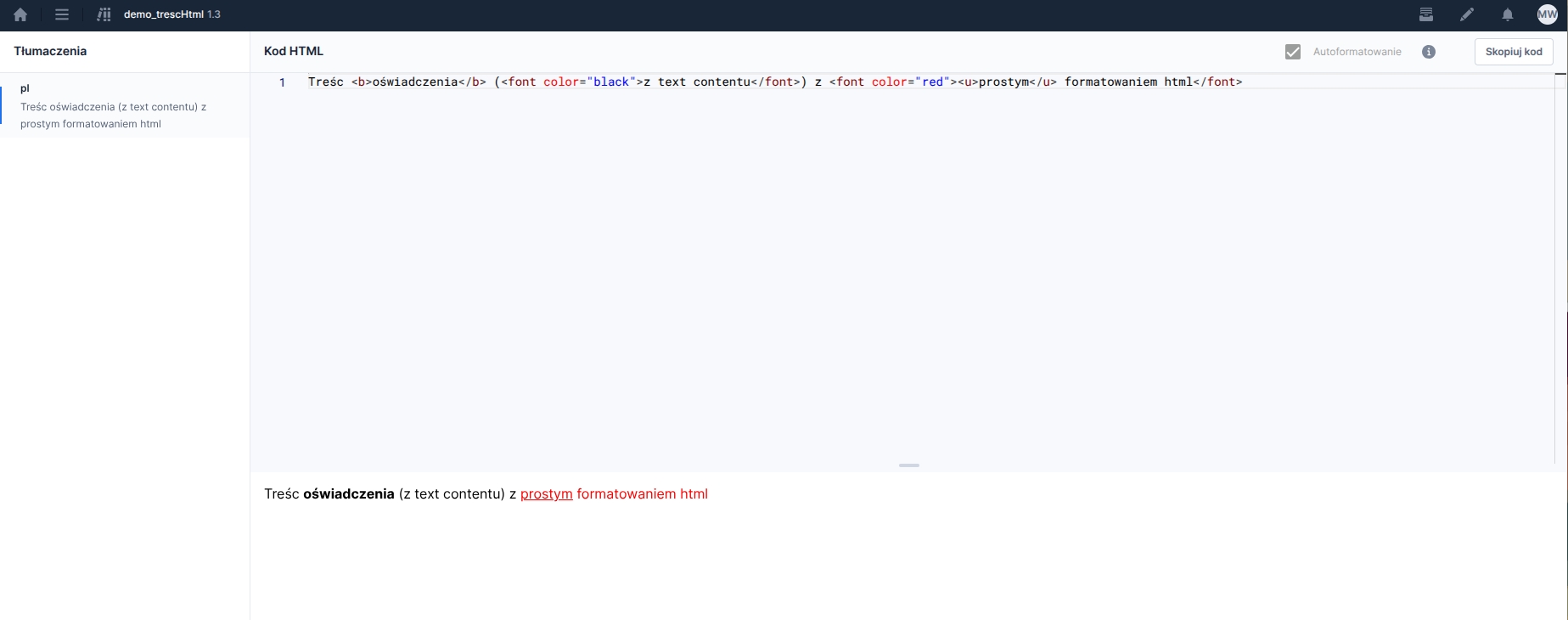Grab the splitter handle above preview
This screenshot has height=620, width=1568.
(x=908, y=465)
